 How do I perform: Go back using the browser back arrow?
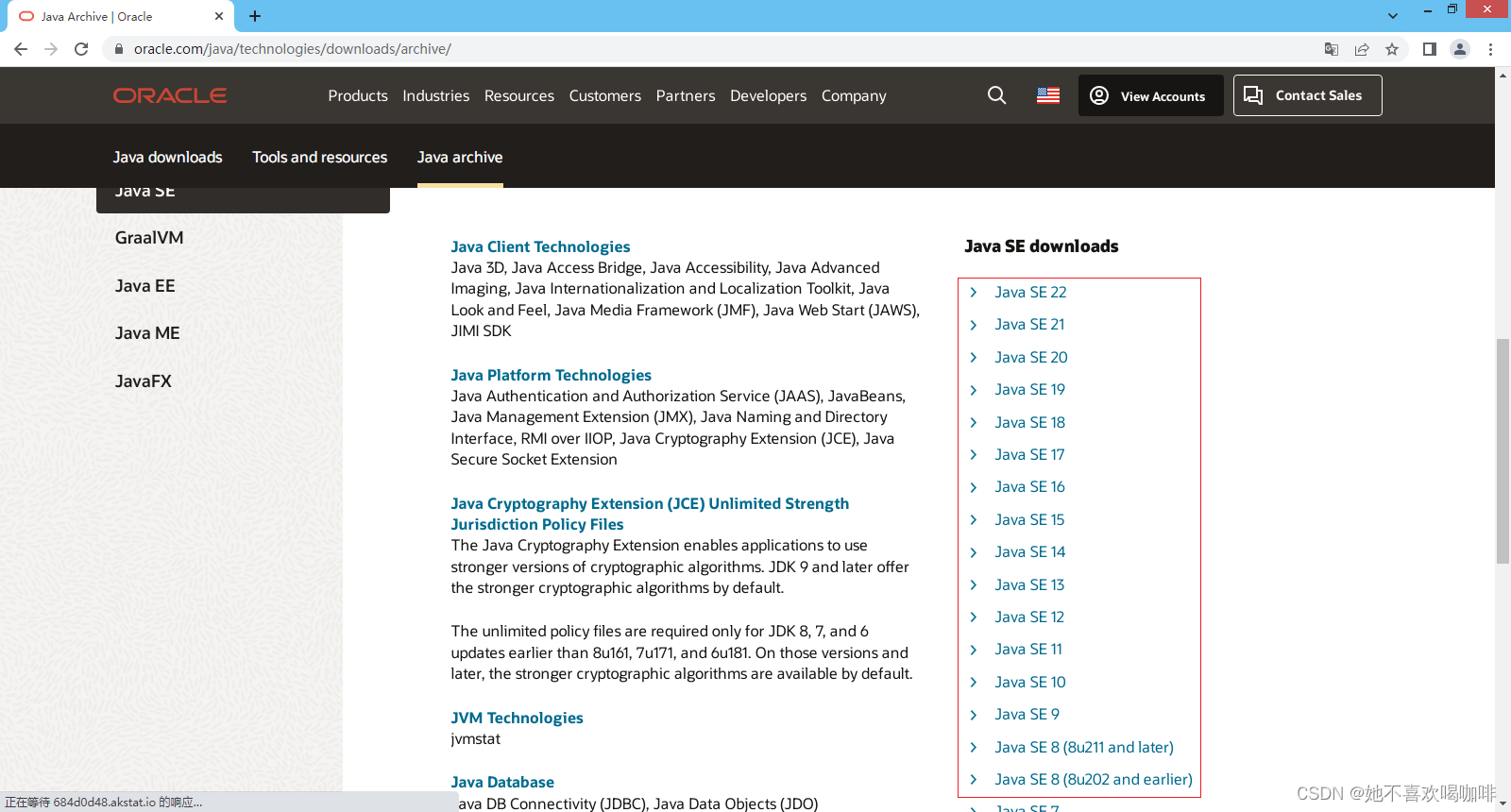[x=21, y=49]
